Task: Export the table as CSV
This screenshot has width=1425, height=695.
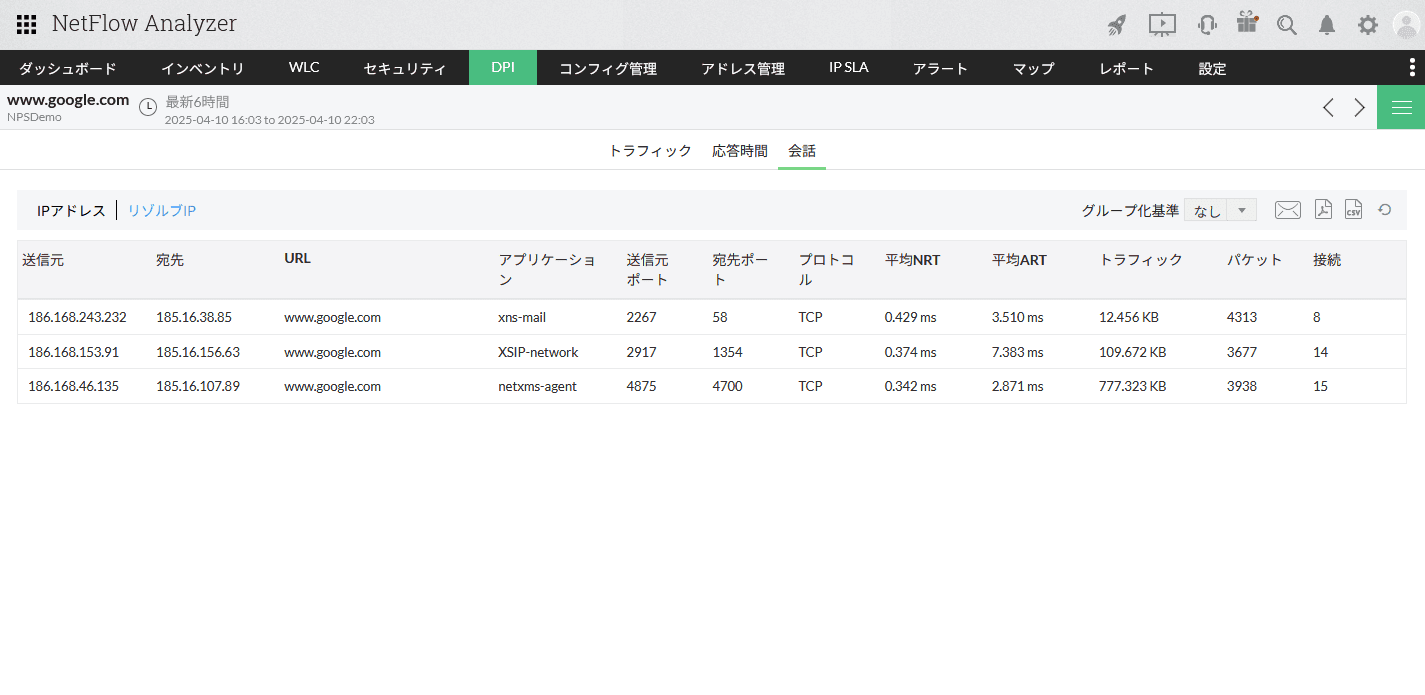Action: (x=1353, y=209)
